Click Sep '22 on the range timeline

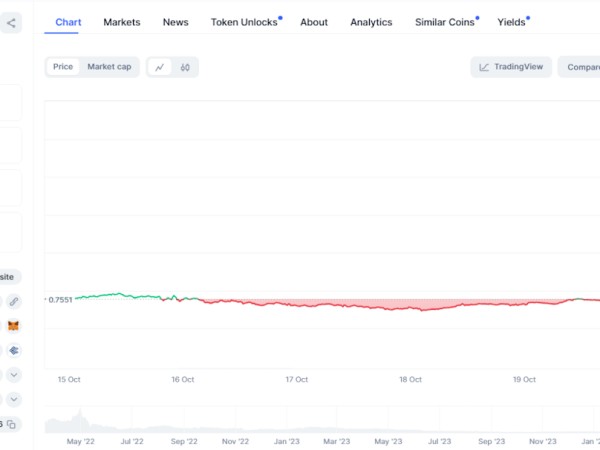click(x=184, y=441)
